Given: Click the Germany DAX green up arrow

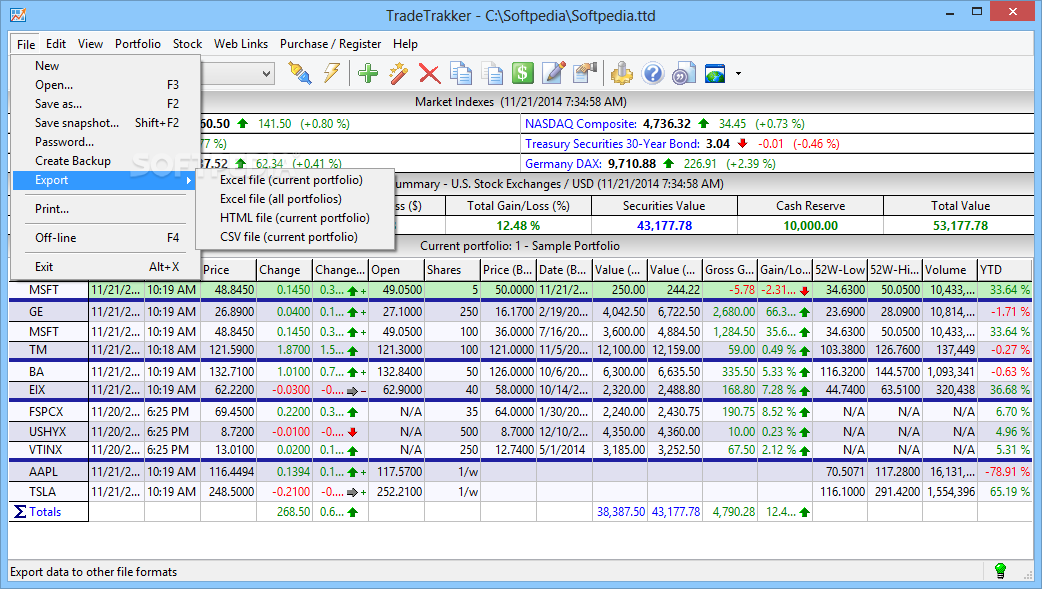Looking at the screenshot, I should 669,164.
